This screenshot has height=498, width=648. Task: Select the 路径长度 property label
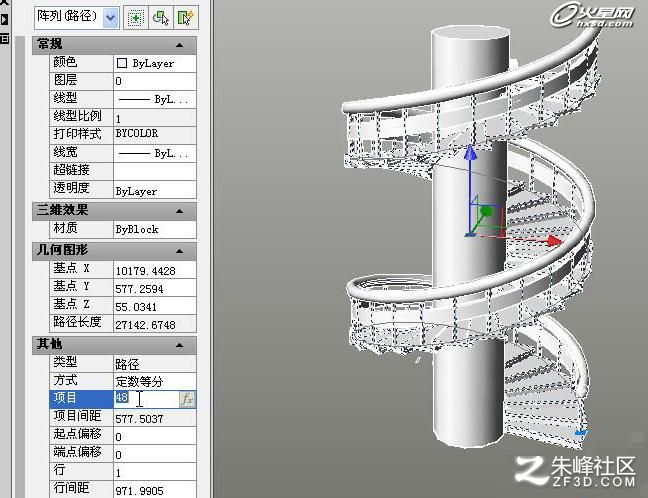[x=77, y=322]
